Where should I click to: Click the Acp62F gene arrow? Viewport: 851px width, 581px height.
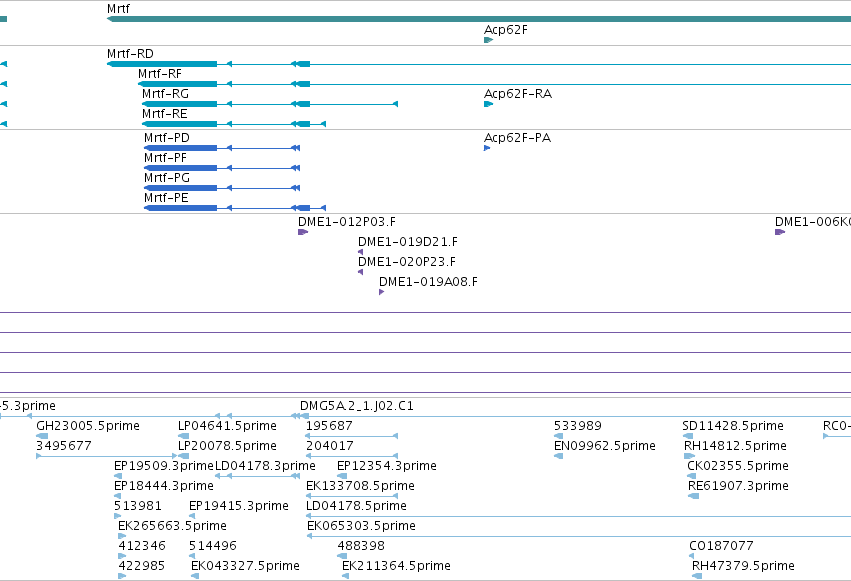488,40
